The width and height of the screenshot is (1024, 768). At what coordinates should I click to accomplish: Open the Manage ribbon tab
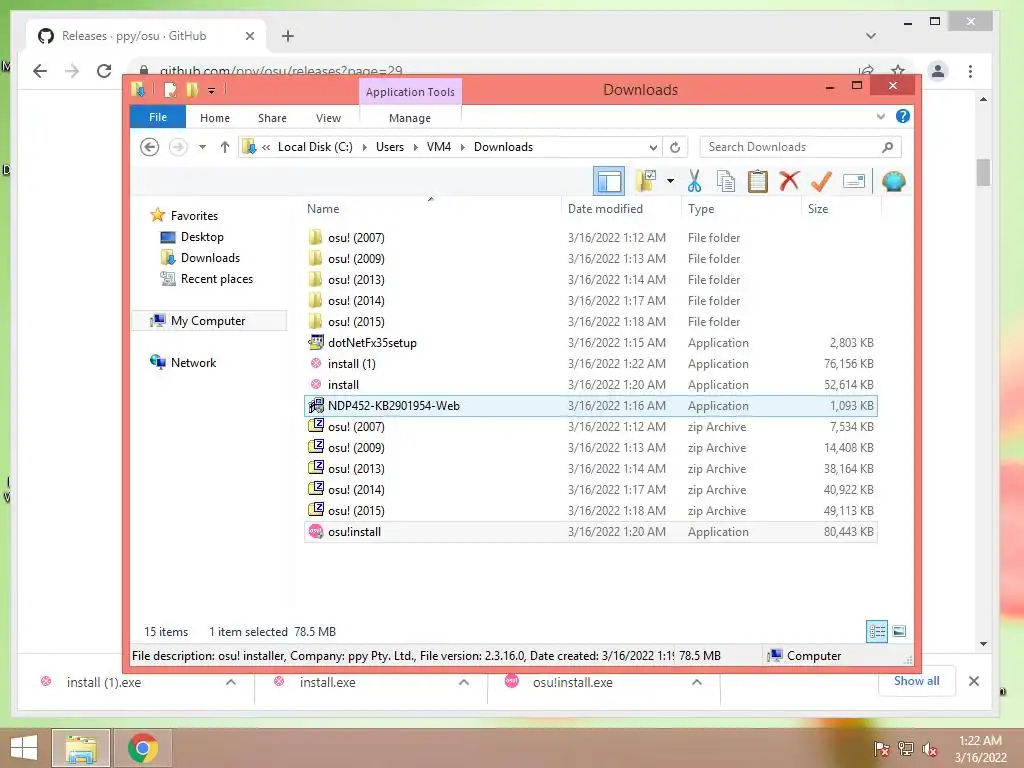[409, 118]
